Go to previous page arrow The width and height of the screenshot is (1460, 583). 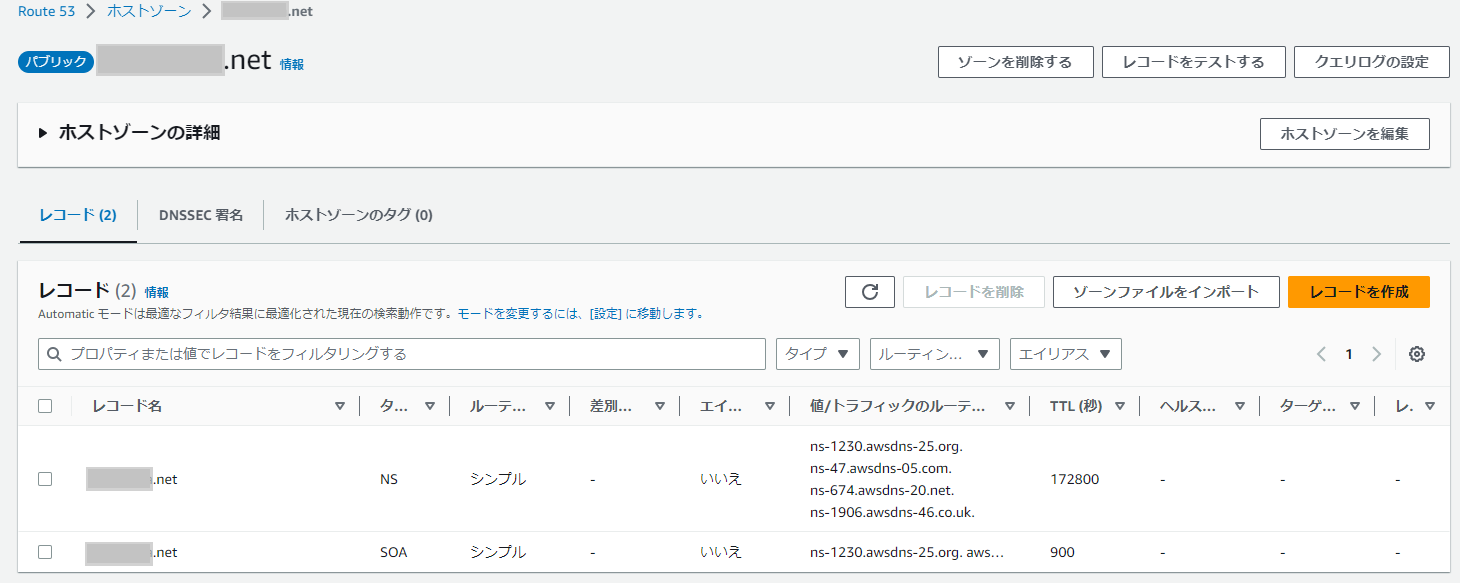point(1322,354)
